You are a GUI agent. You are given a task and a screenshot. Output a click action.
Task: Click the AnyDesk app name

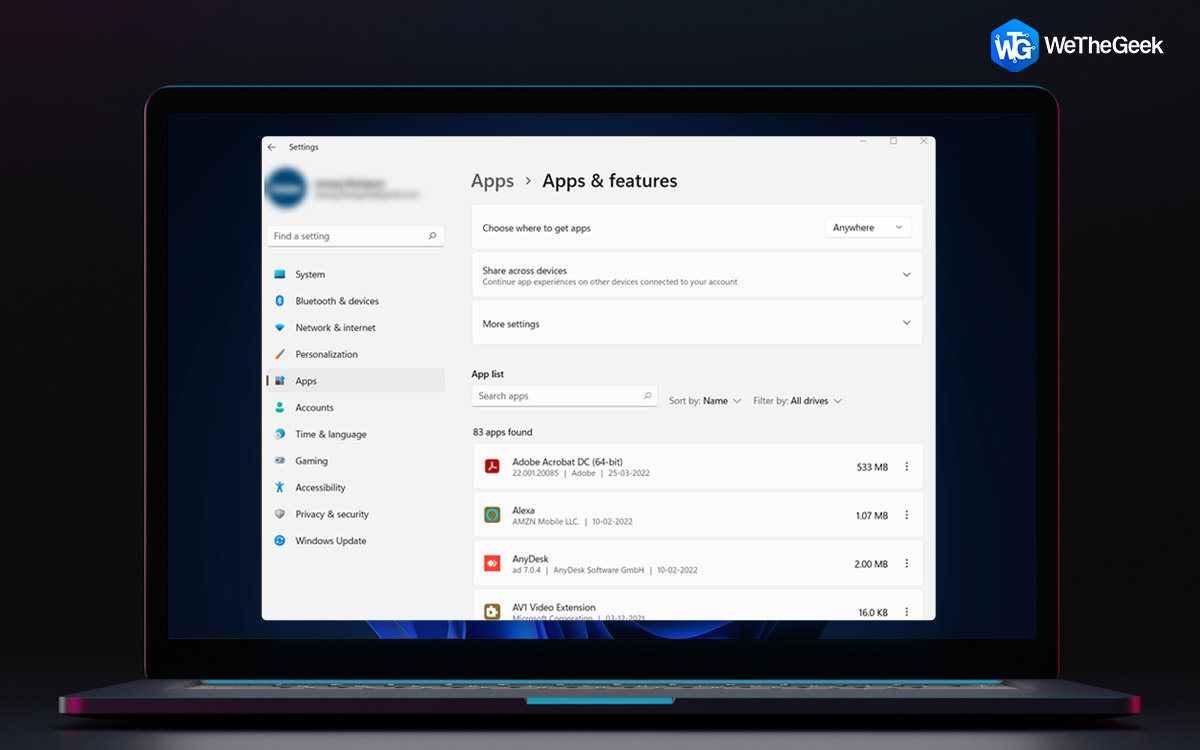pos(530,559)
